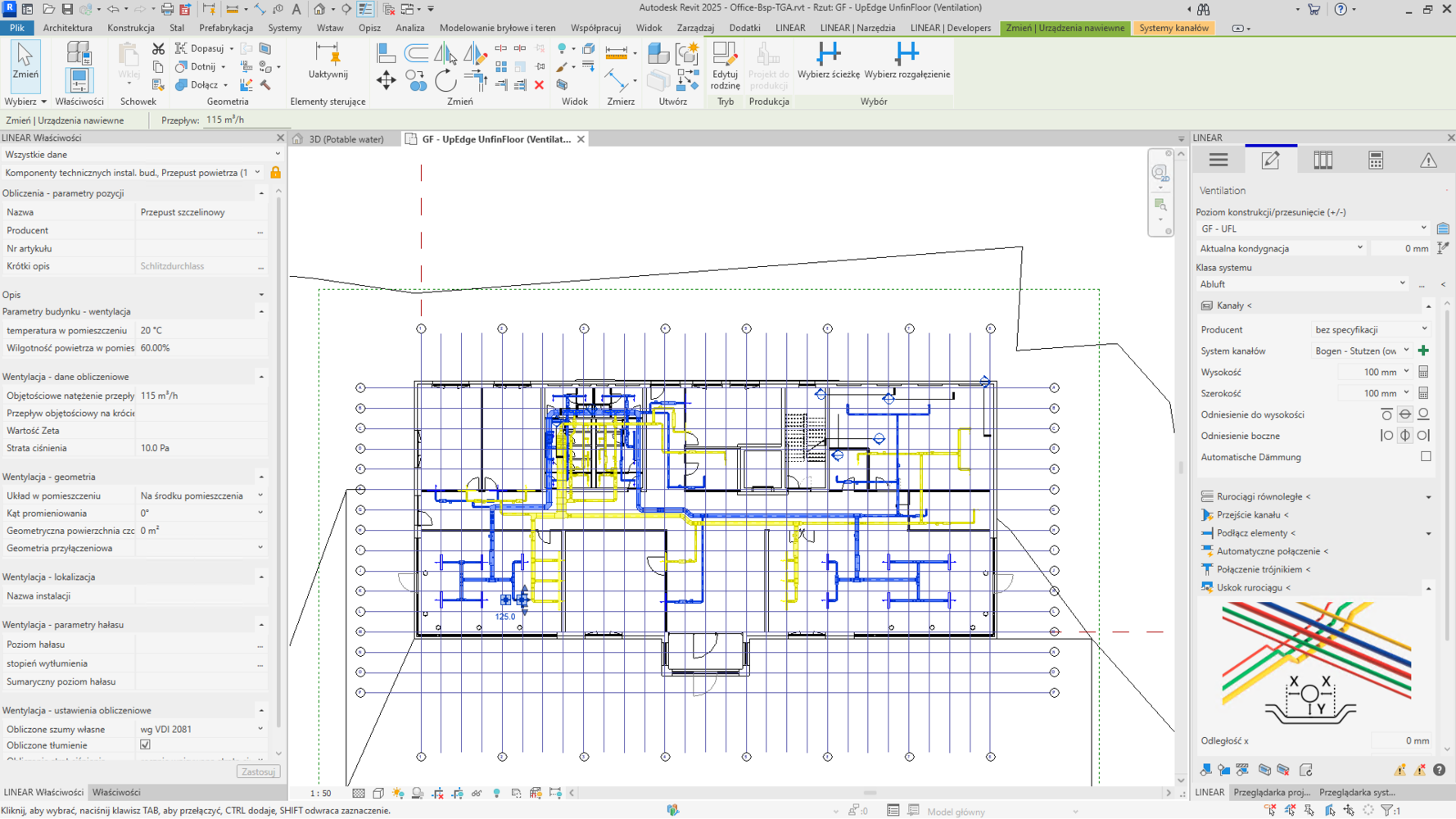Click the Cut scissors icon in Schowek

[x=158, y=49]
